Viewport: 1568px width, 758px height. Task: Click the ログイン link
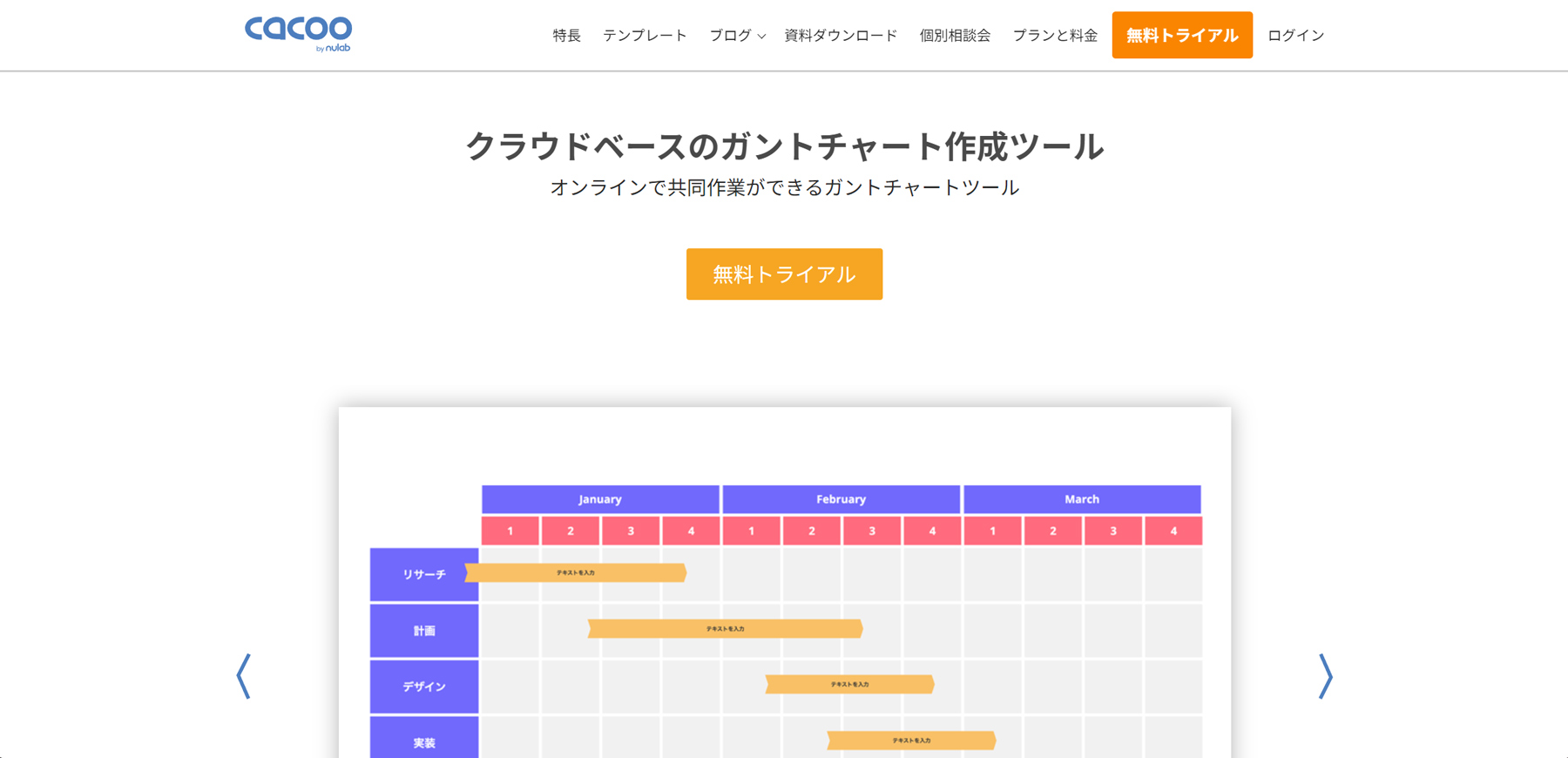coord(1295,36)
